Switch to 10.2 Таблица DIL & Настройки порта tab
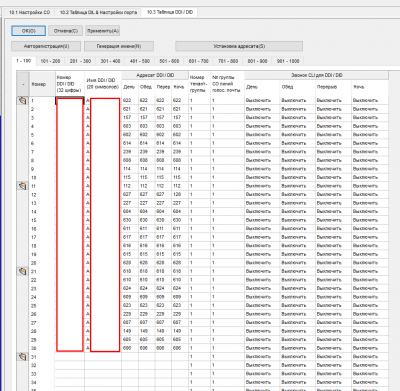Image resolution: width=400 pixels, height=391 pixels. pyautogui.click(x=98, y=12)
